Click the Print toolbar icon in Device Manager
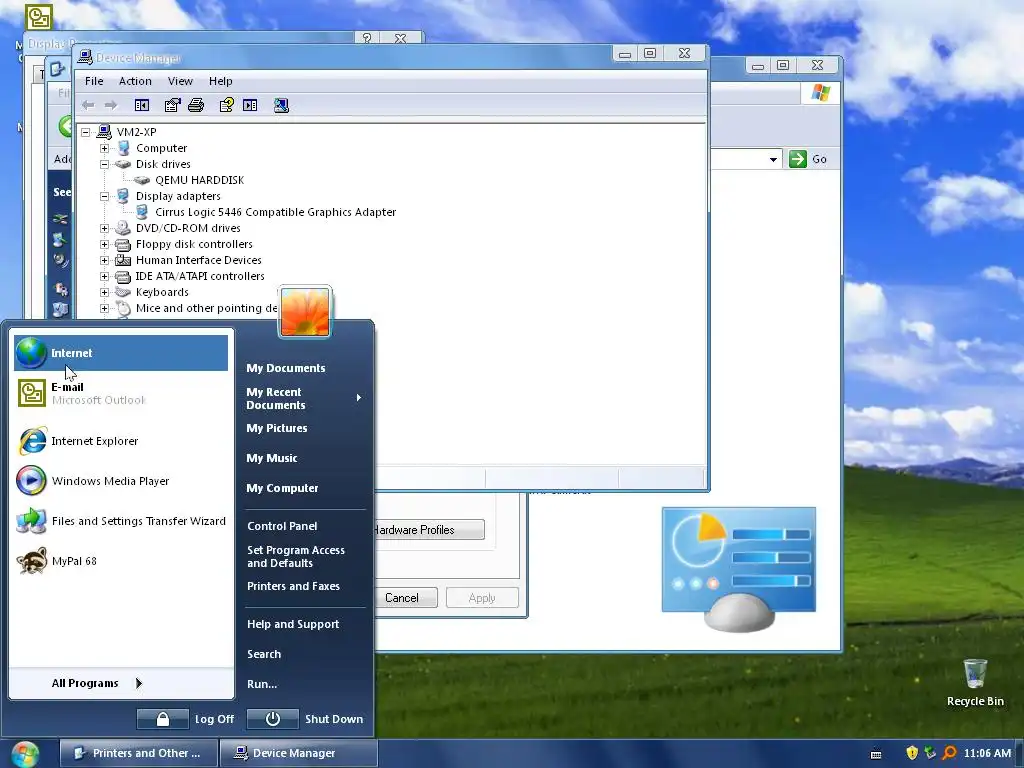1024x768 pixels. point(196,105)
